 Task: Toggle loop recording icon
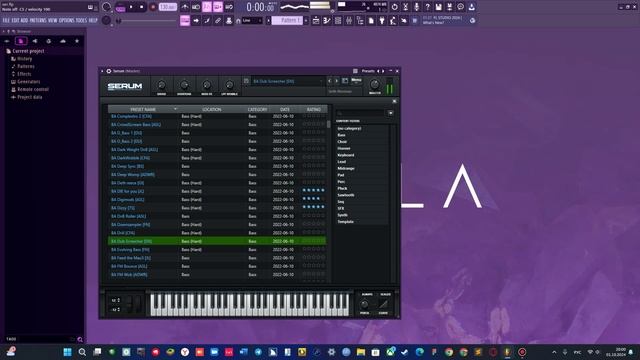point(229,7)
